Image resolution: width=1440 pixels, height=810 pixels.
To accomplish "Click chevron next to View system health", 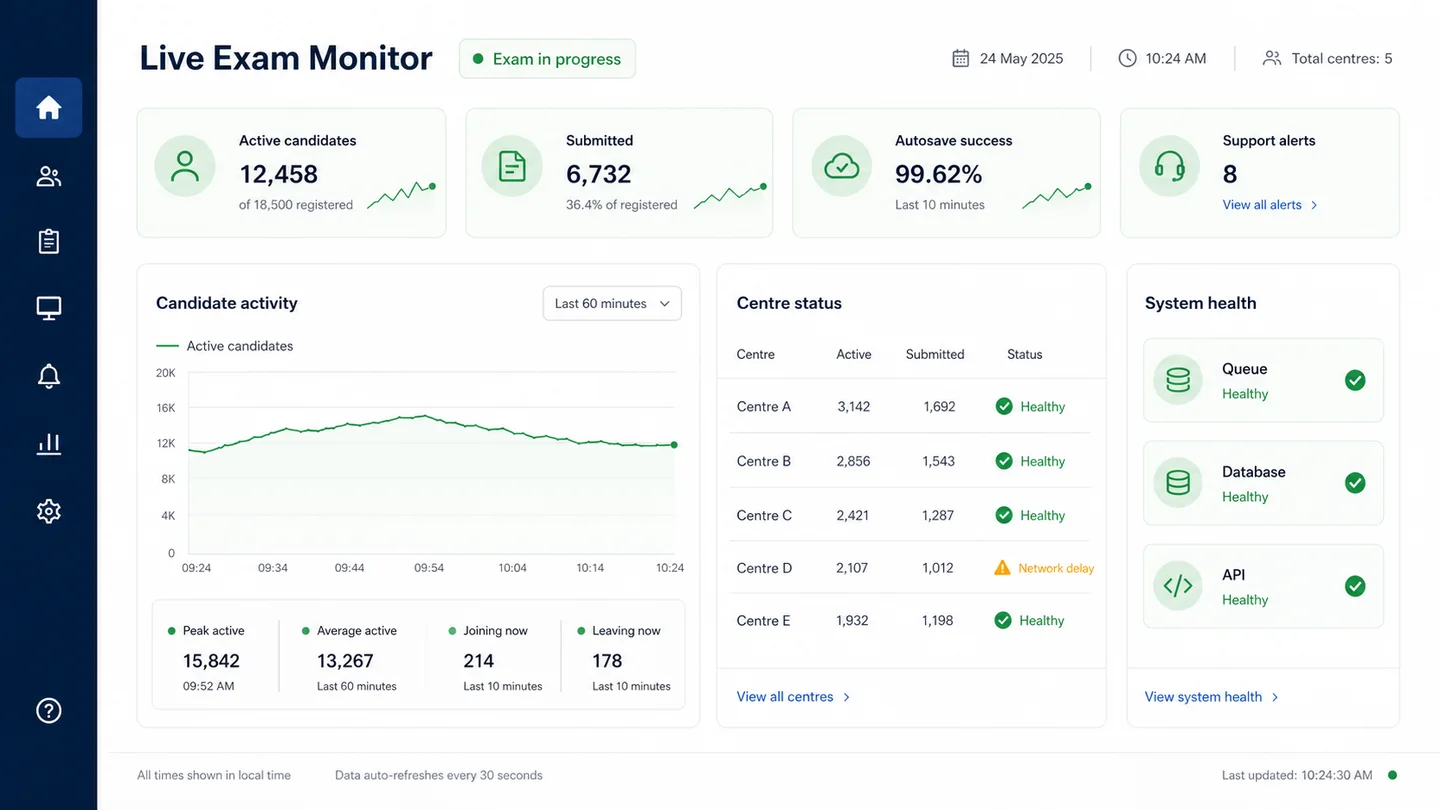I will click(x=1275, y=697).
